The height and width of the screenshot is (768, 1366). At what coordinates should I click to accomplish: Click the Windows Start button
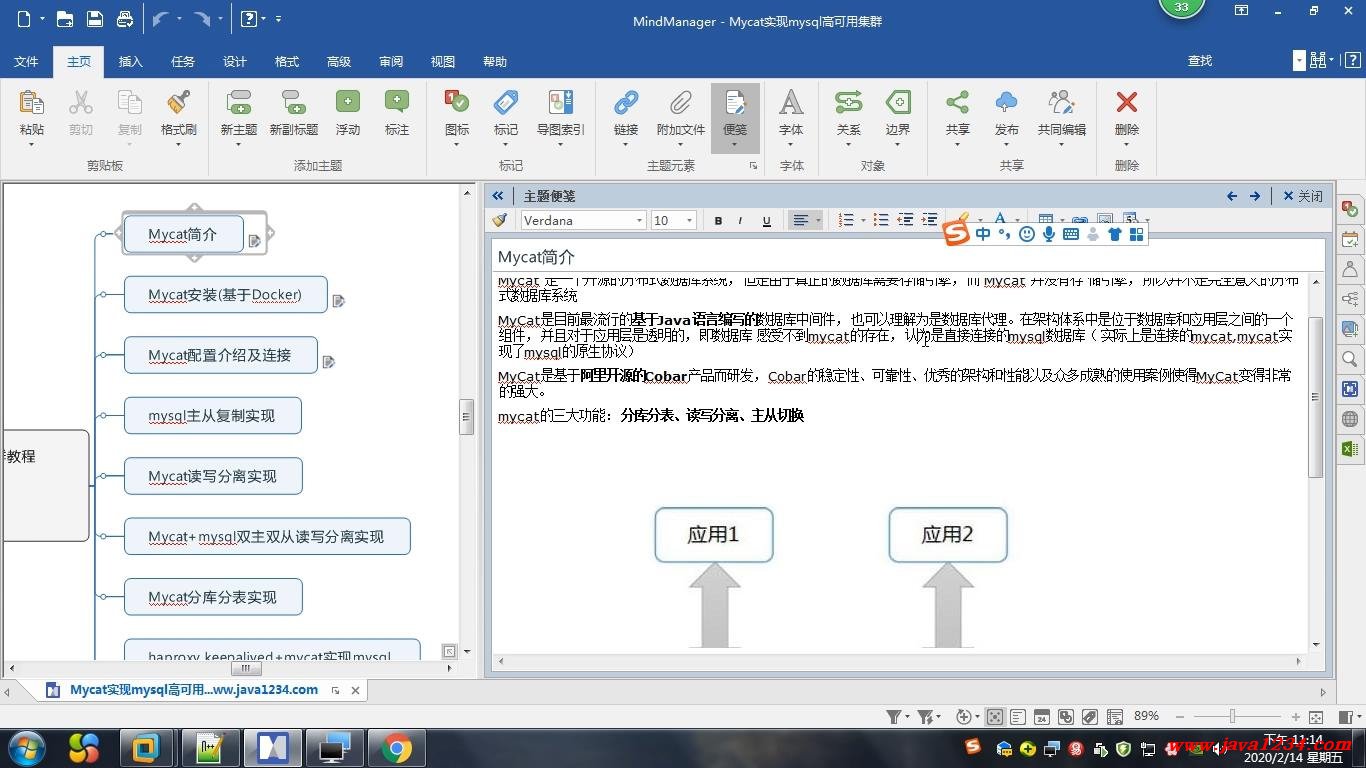(x=24, y=748)
